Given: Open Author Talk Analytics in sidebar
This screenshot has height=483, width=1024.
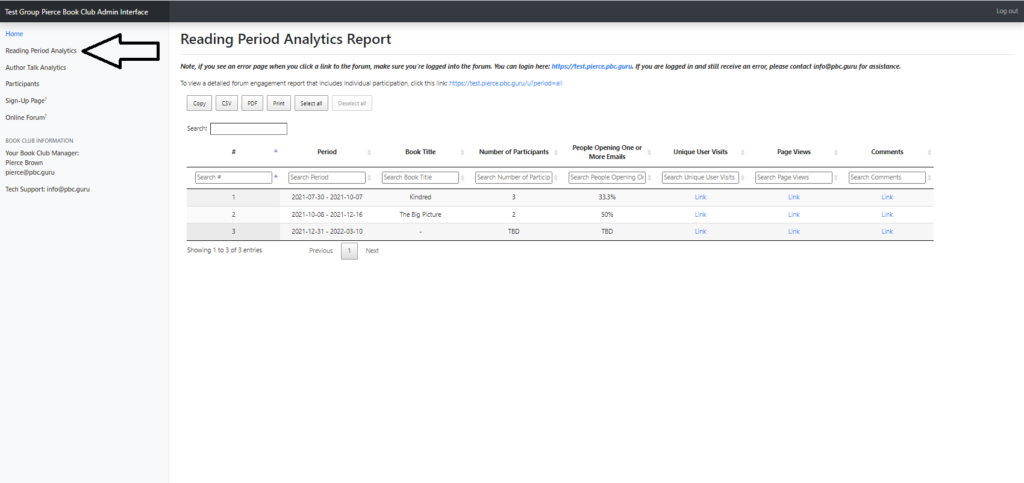Looking at the screenshot, I should 35,67.
